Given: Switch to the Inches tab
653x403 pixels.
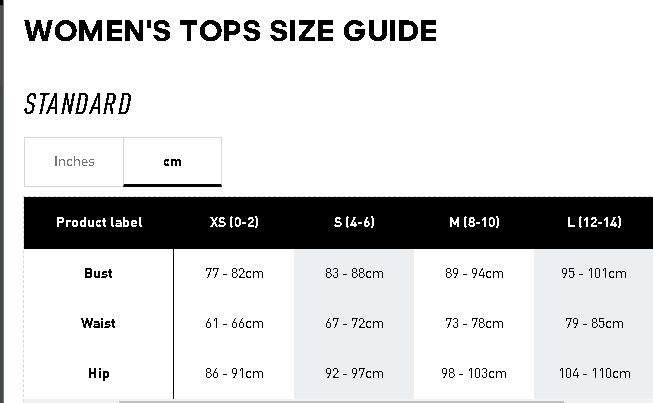Looking at the screenshot, I should 74,162.
